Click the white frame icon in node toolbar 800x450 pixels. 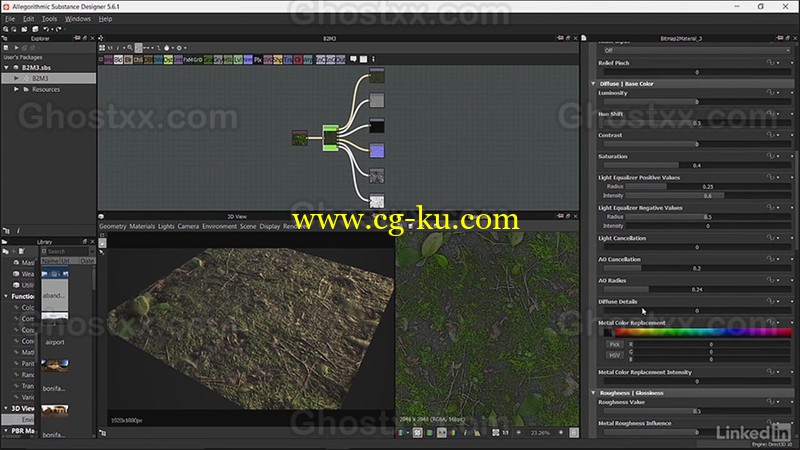363,59
